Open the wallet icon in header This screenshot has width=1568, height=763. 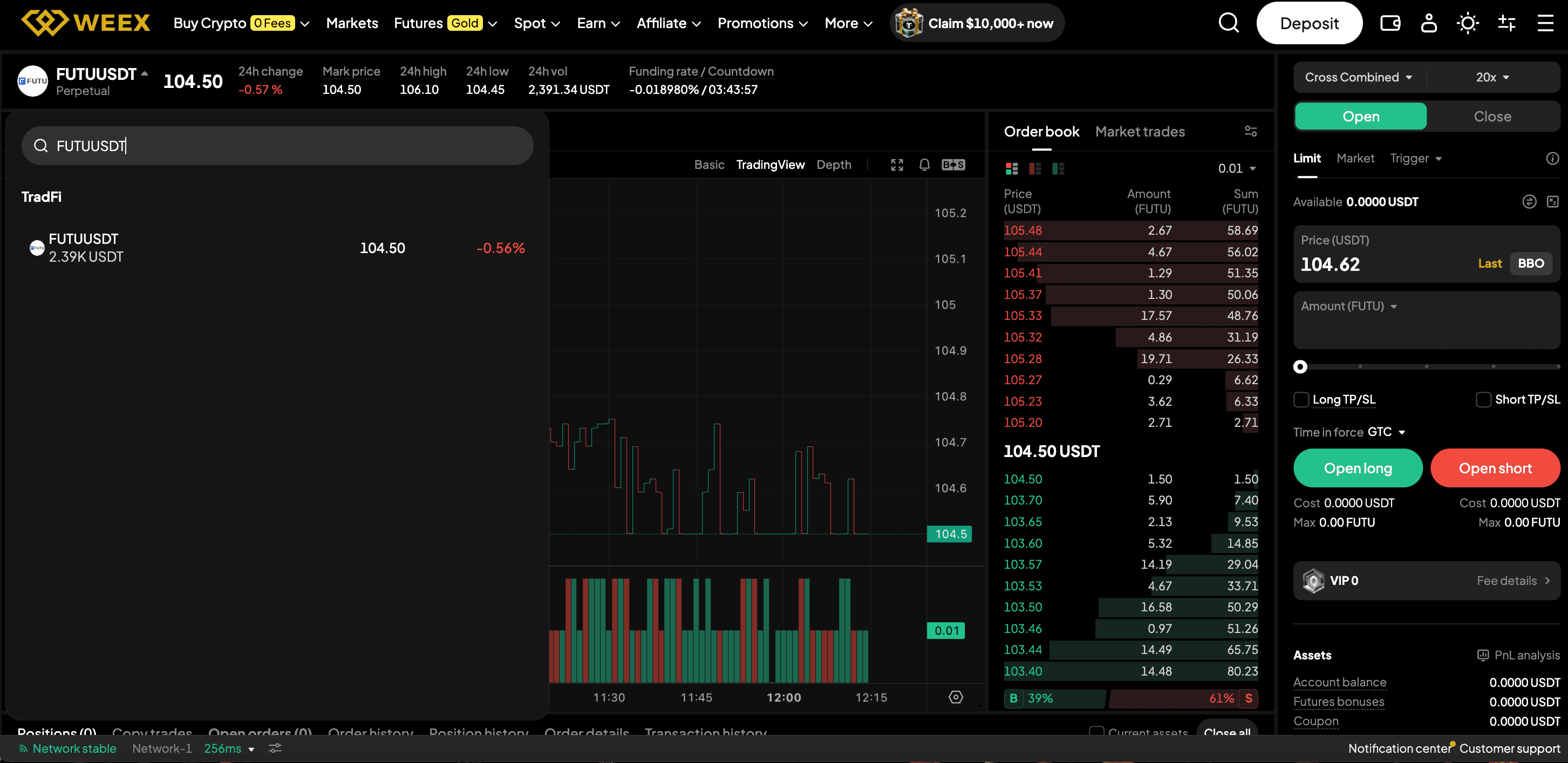pyautogui.click(x=1389, y=23)
